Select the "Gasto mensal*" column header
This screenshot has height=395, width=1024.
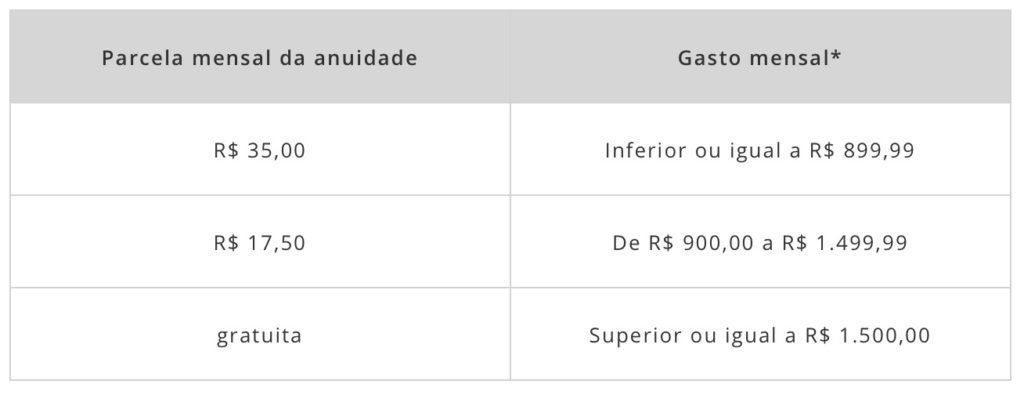[760, 57]
